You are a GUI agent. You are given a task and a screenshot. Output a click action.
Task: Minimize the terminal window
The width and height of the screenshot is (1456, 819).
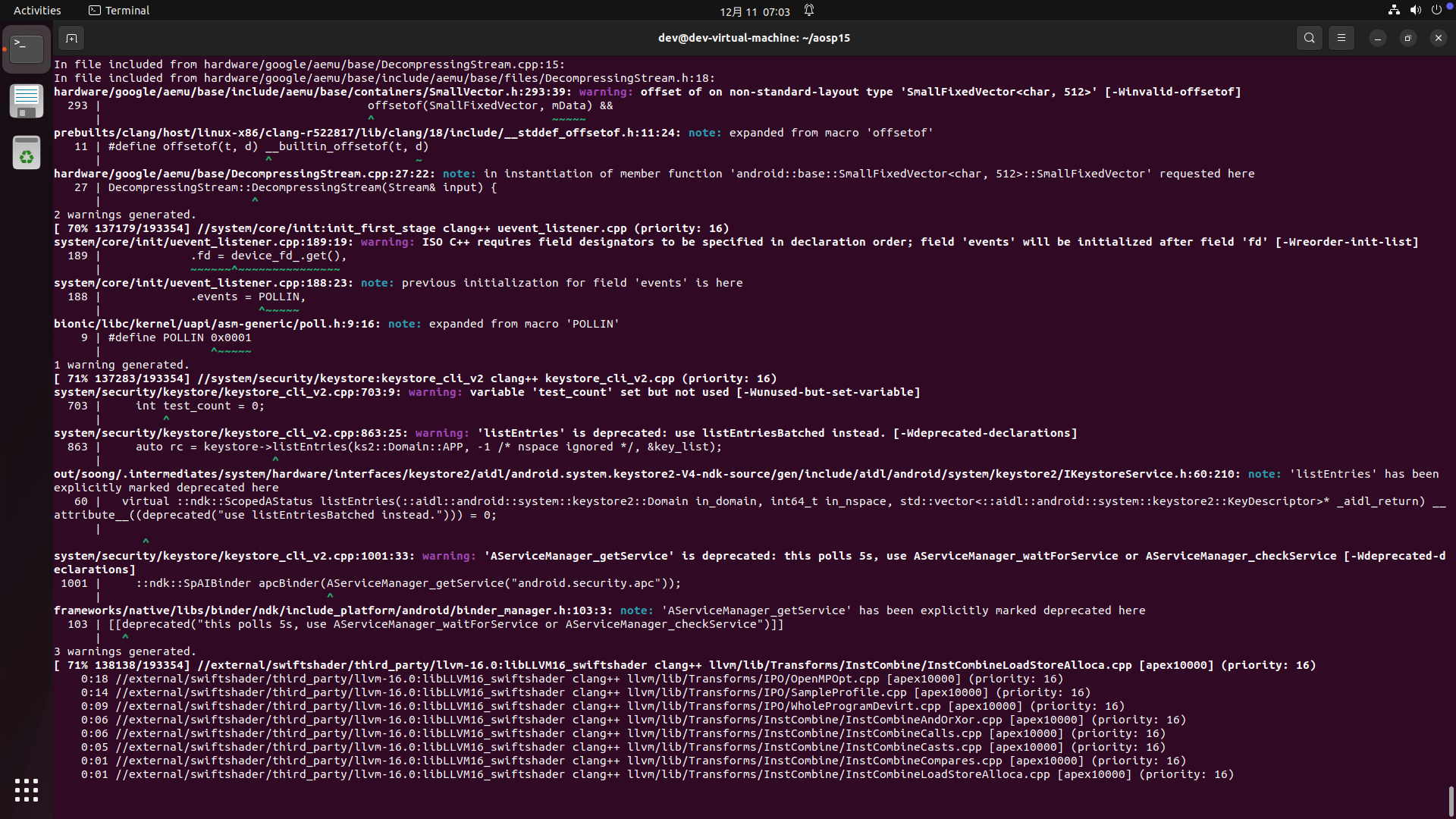point(1377,38)
